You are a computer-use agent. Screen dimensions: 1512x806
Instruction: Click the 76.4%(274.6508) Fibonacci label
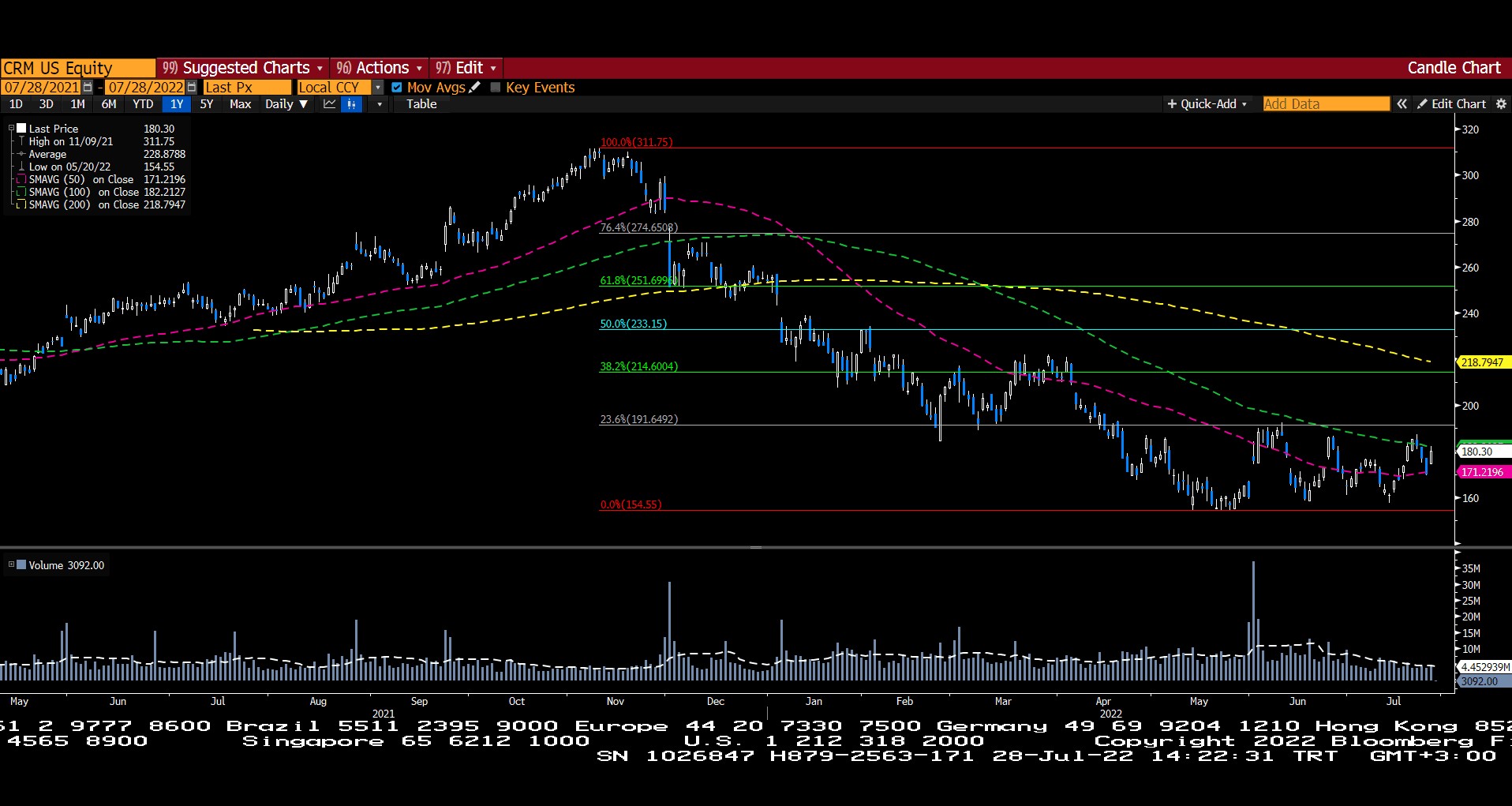pos(638,227)
